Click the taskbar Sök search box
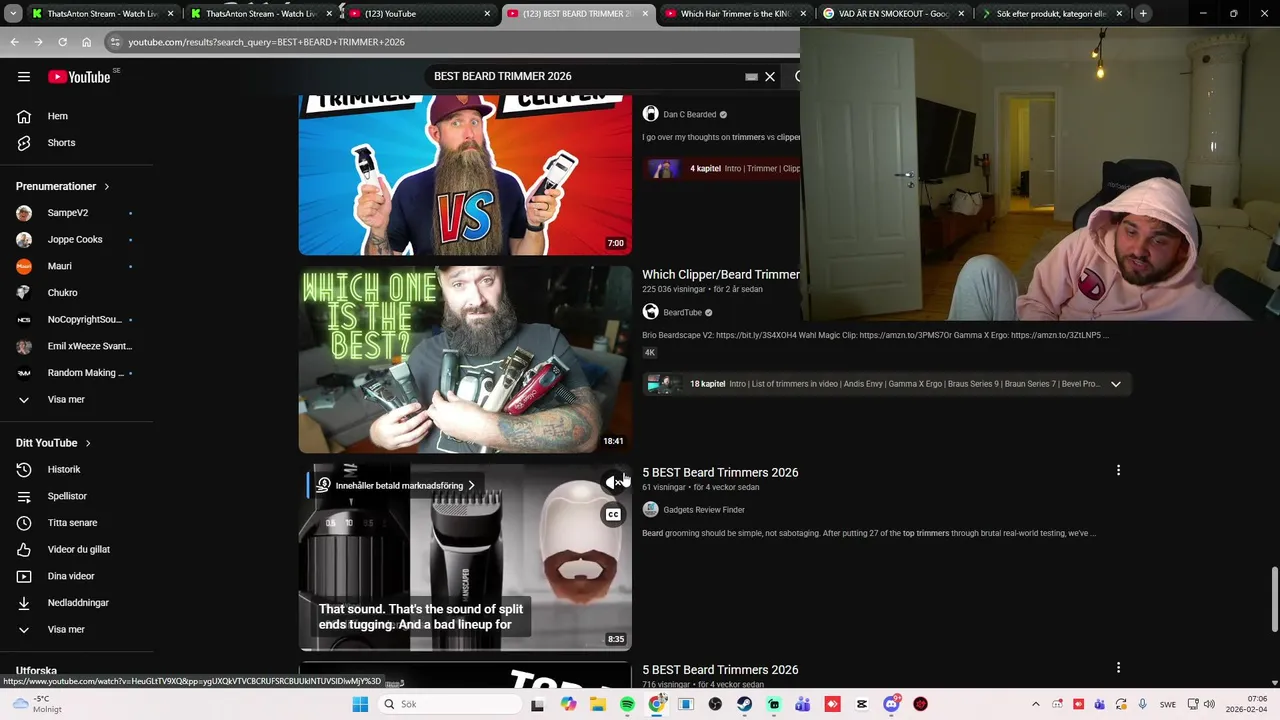Viewport: 1280px width, 720px height. 450,704
